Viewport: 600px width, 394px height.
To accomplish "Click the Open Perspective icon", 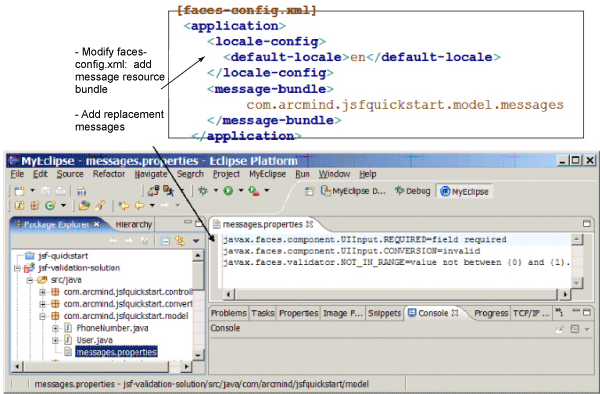I will (x=309, y=191).
